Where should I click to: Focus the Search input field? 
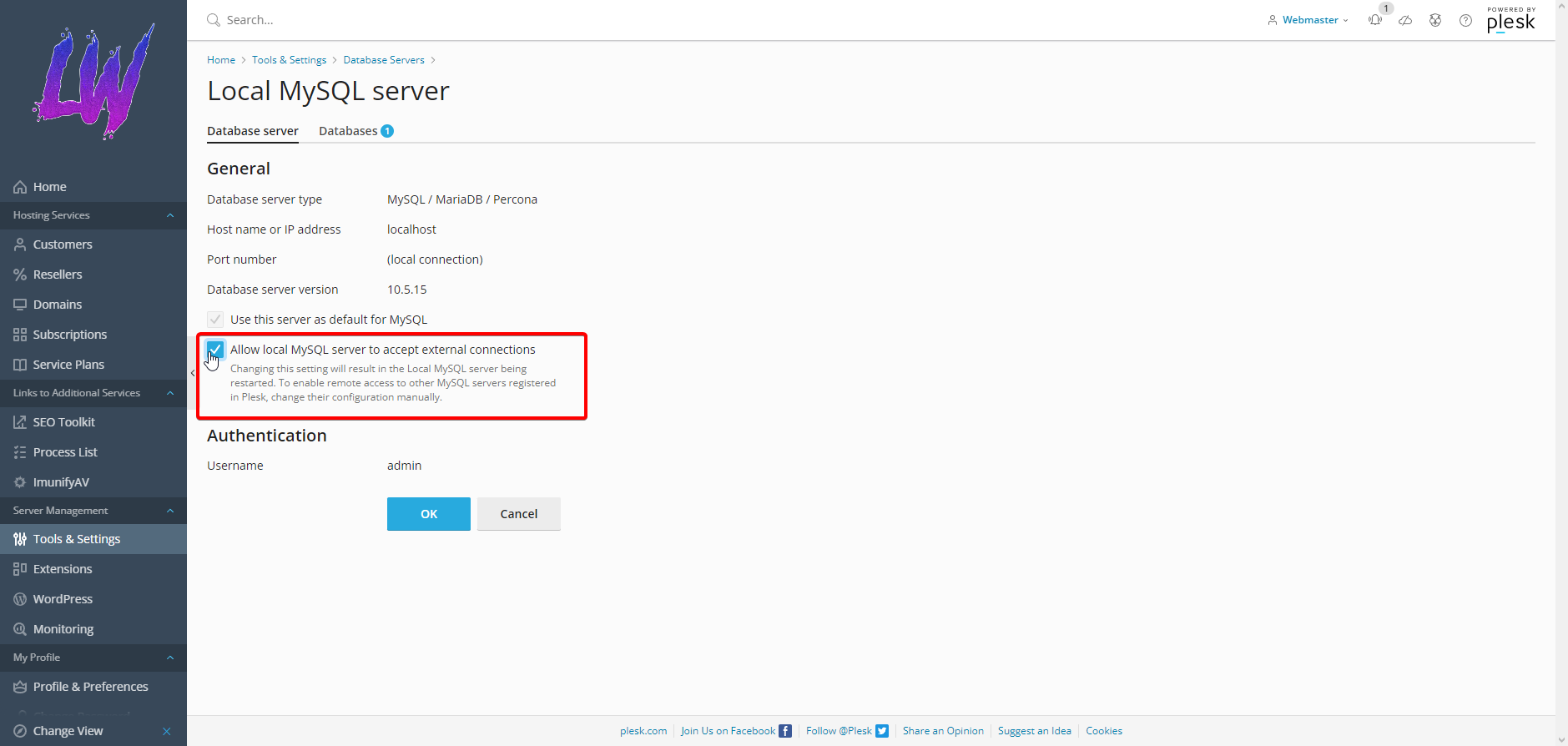coord(334,20)
